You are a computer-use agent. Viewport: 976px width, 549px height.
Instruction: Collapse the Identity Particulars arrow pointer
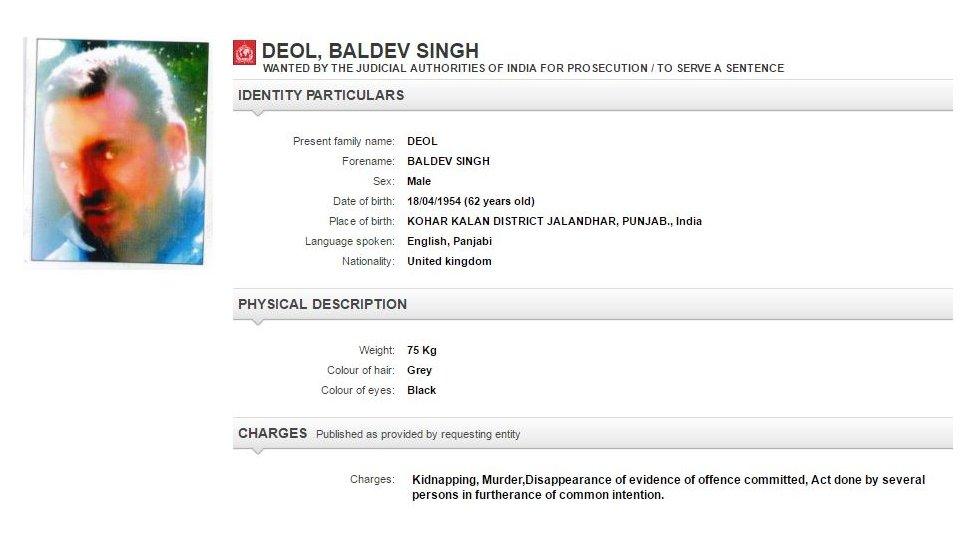coord(258,113)
